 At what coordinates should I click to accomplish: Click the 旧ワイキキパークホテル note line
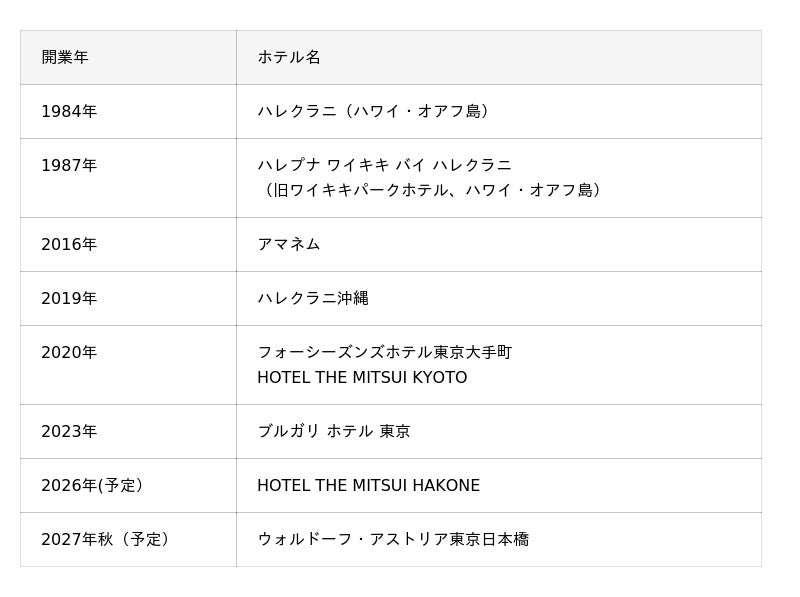[432, 190]
